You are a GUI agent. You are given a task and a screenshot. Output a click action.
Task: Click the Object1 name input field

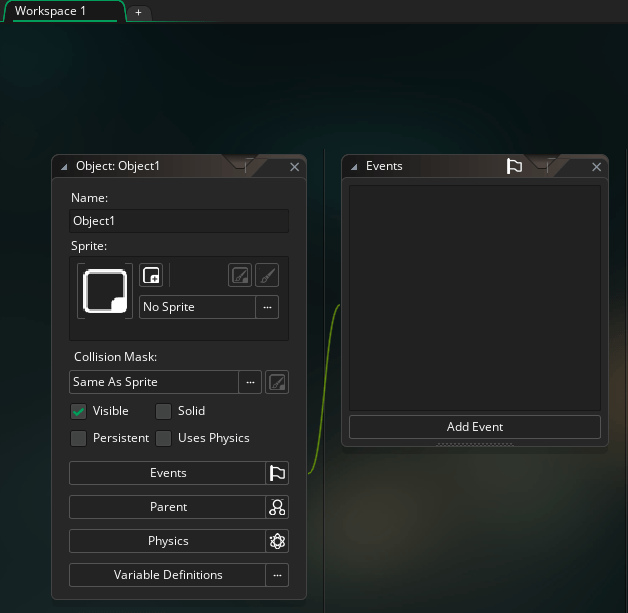(178, 221)
